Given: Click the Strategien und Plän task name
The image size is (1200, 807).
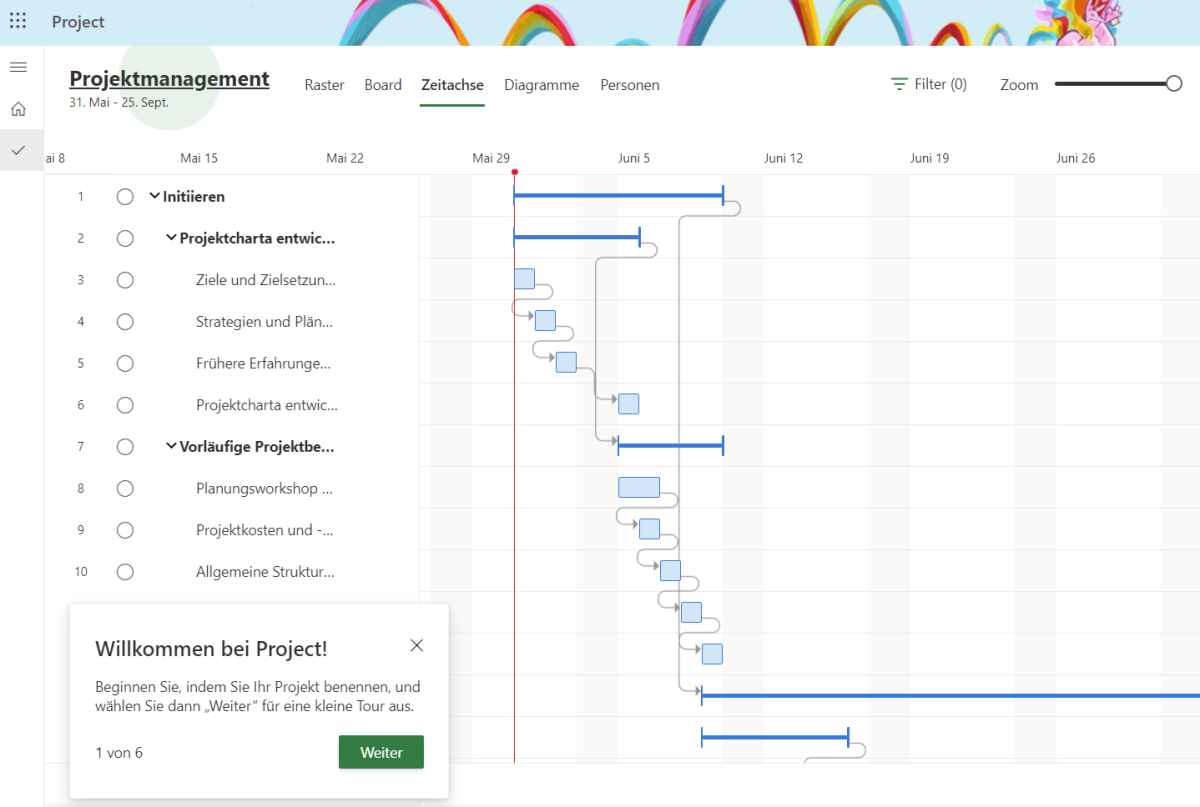Looking at the screenshot, I should click(264, 322).
